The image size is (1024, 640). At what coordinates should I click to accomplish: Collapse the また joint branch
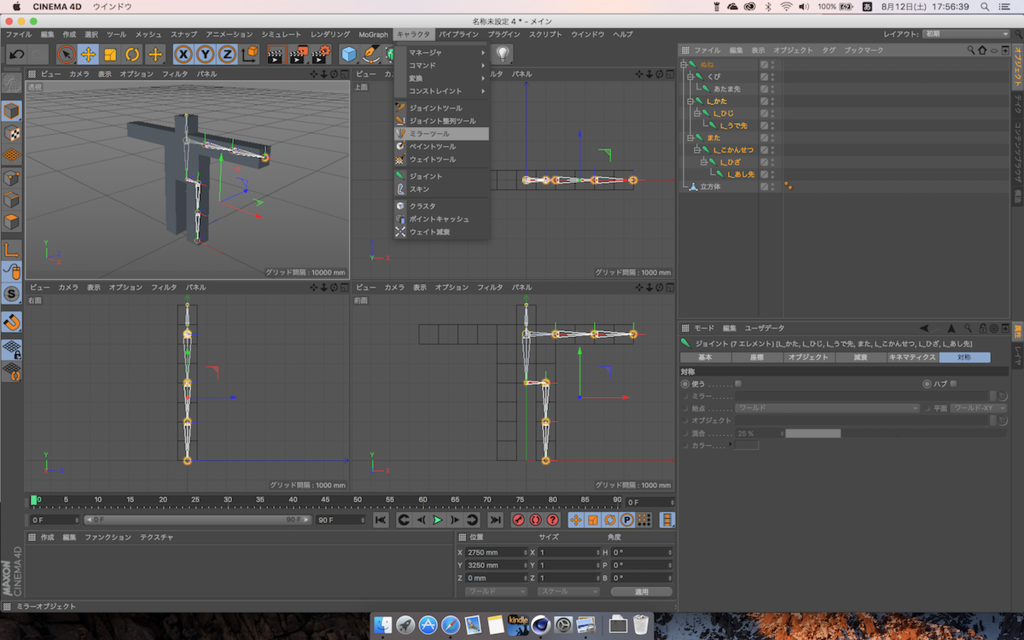point(690,138)
